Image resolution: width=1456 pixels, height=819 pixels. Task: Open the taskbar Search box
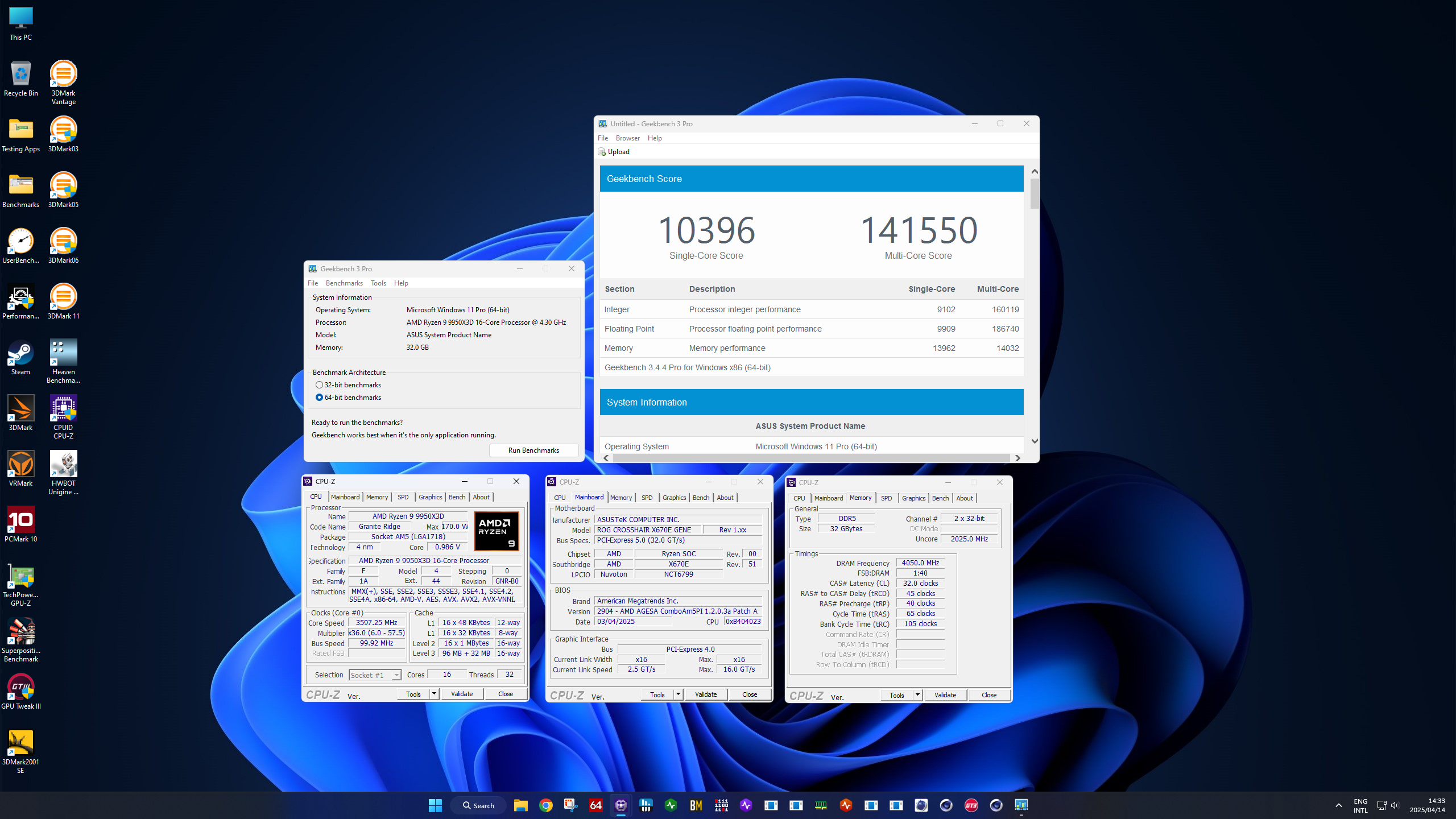pos(478,805)
